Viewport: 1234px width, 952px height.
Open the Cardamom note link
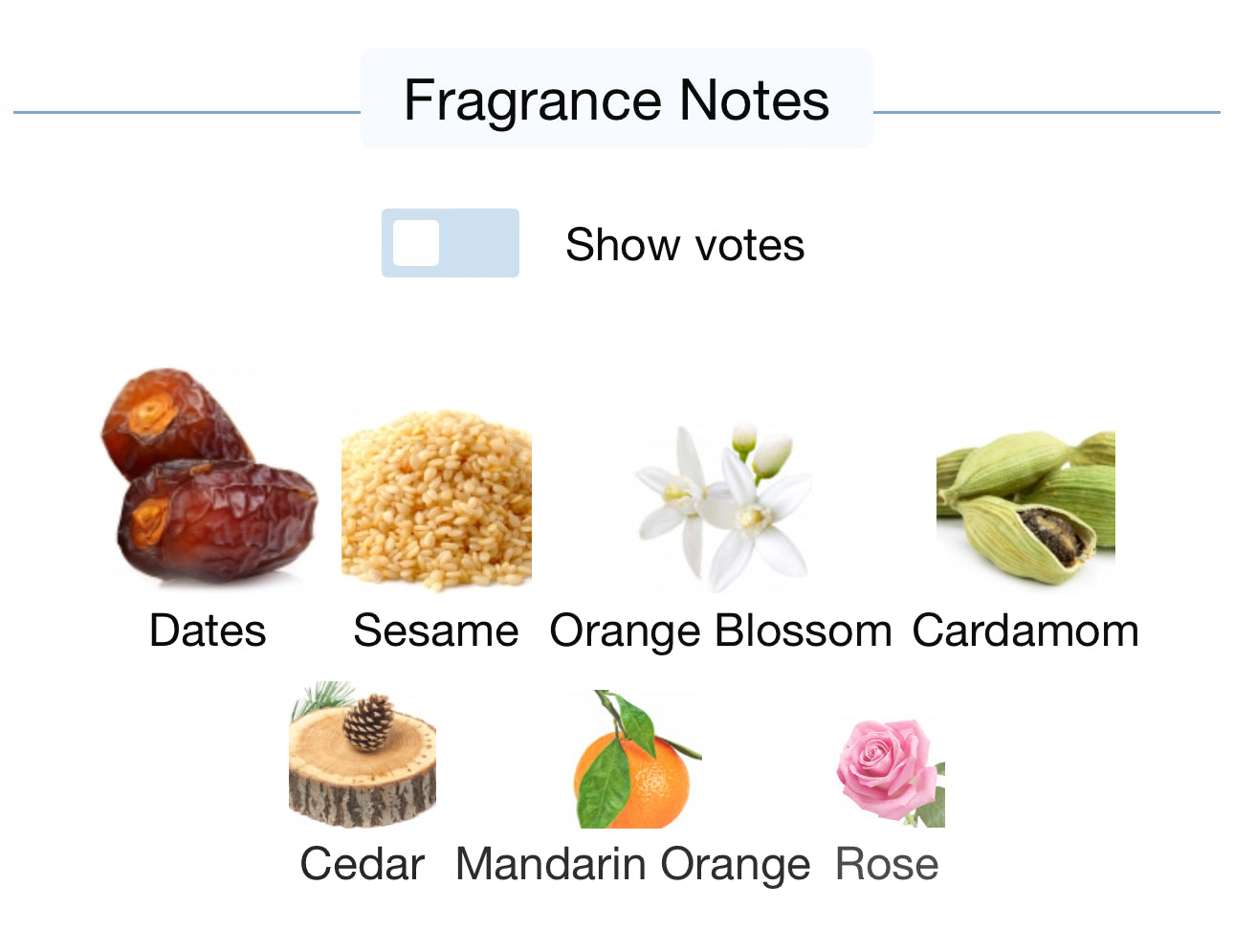(1025, 631)
